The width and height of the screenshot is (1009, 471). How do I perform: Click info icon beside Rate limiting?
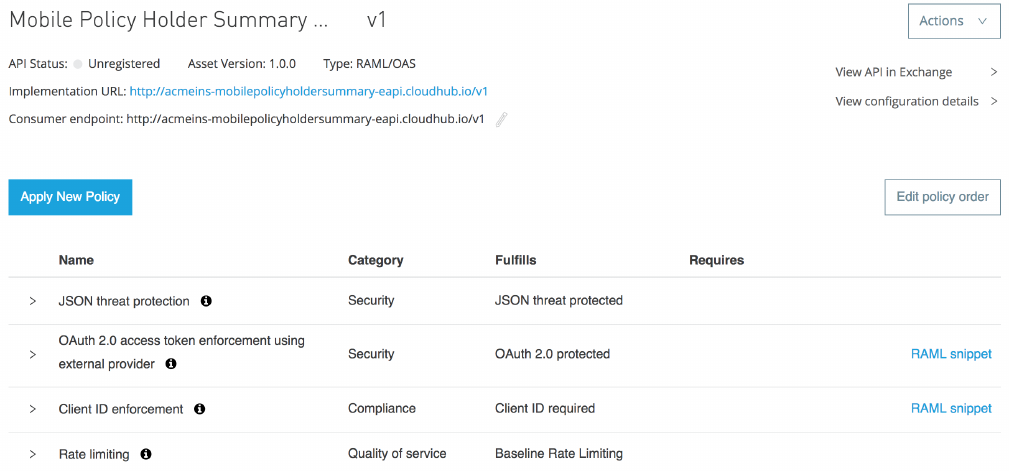(x=146, y=454)
